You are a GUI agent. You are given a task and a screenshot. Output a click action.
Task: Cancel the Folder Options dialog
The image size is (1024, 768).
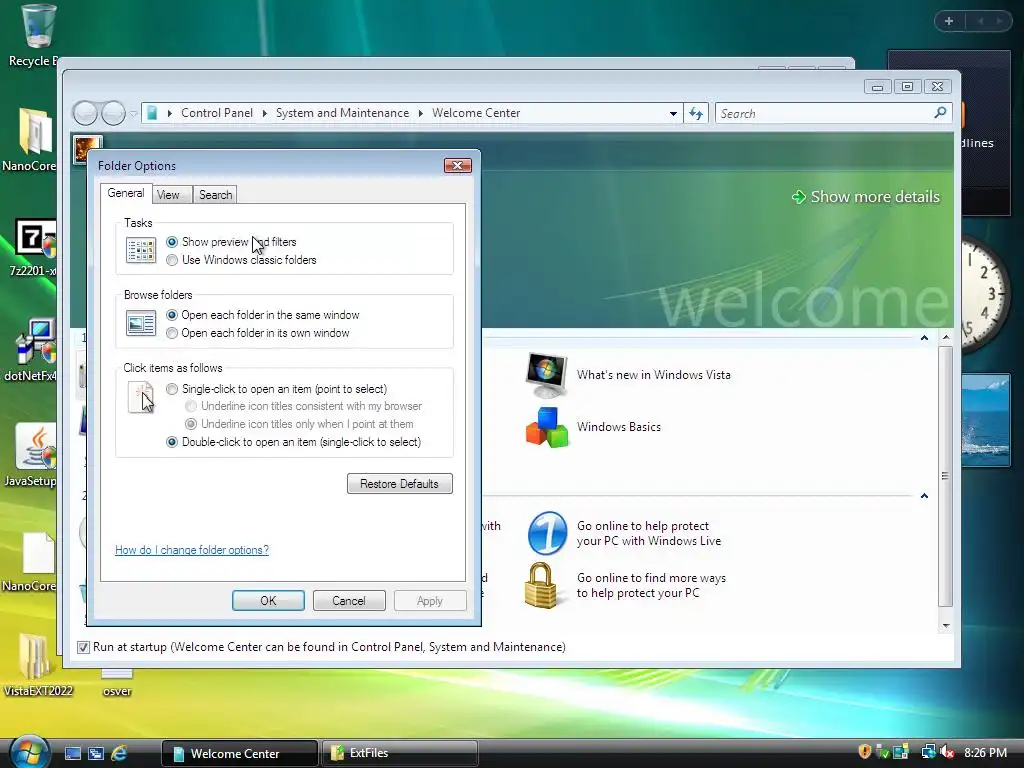click(x=349, y=601)
